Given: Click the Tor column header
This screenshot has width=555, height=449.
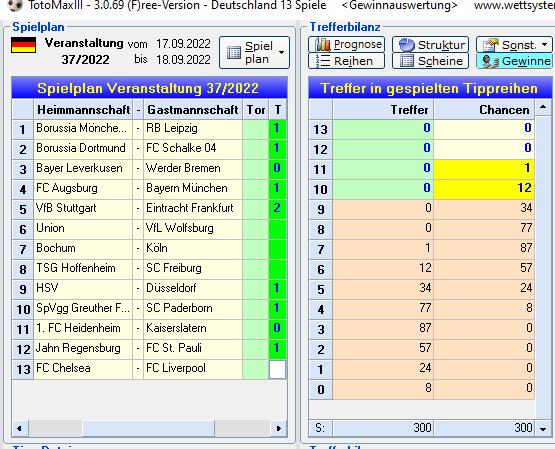Looking at the screenshot, I should (256, 110).
